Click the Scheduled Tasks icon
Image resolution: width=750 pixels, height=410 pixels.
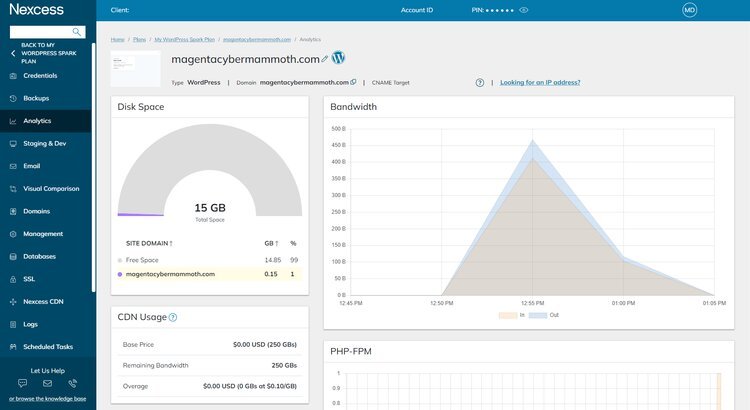click(13, 347)
